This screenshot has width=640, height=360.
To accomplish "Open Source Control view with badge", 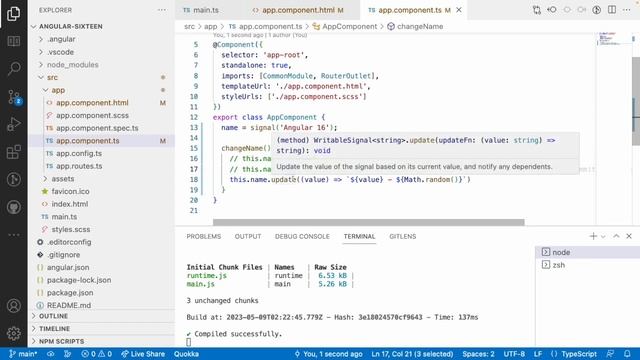I will [13, 97].
